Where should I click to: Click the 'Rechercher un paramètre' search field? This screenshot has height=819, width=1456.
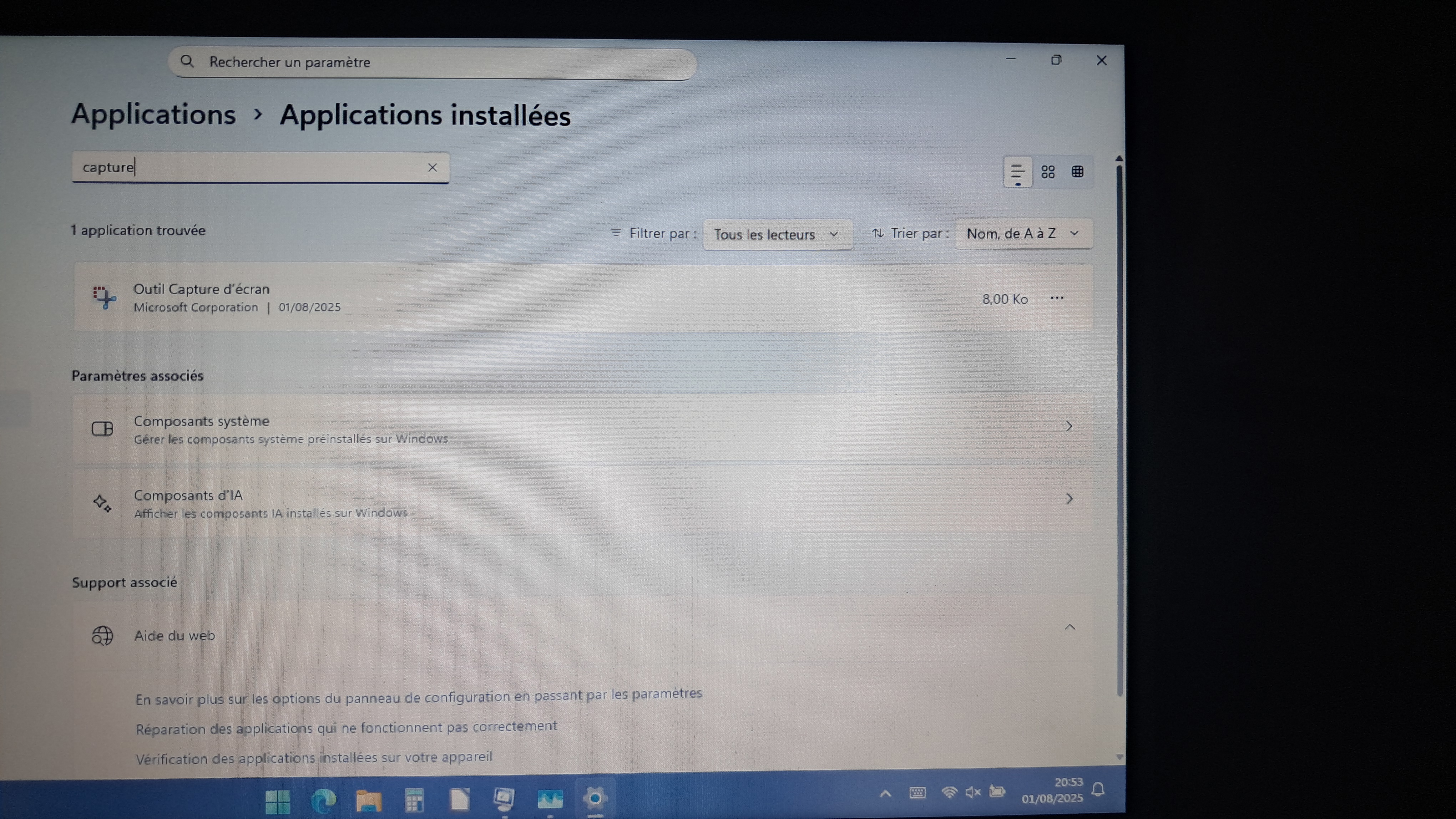point(432,63)
